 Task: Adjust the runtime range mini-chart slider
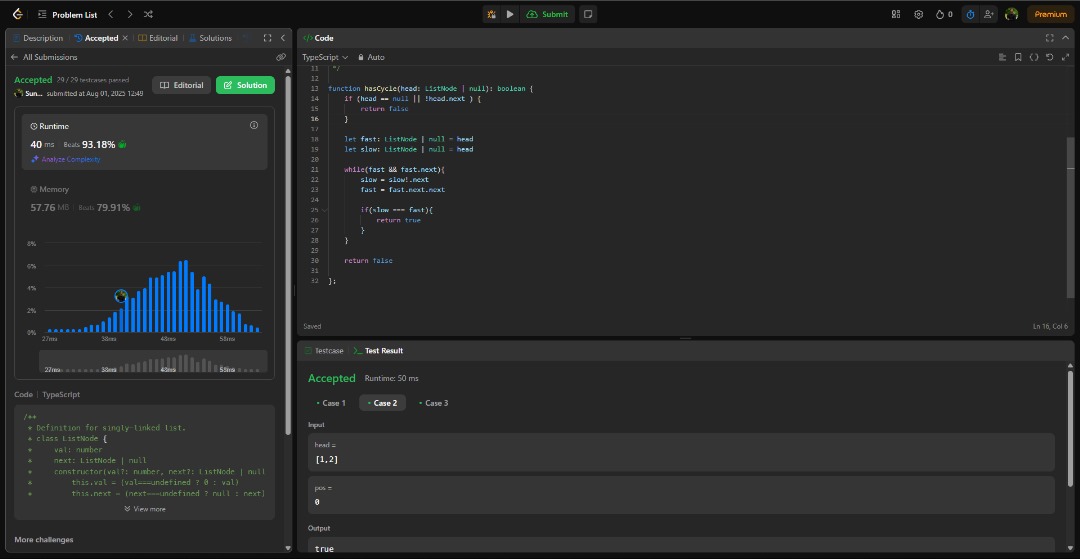pyautogui.click(x=153, y=361)
